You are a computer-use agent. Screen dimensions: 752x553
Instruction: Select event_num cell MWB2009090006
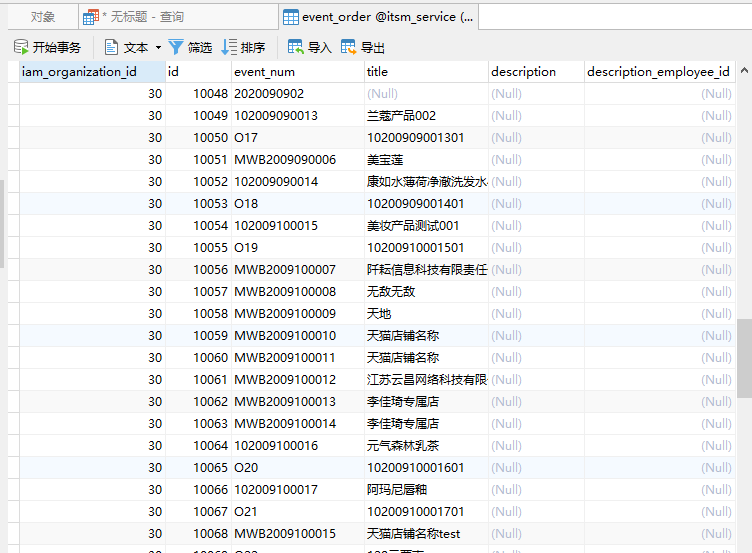(298, 160)
